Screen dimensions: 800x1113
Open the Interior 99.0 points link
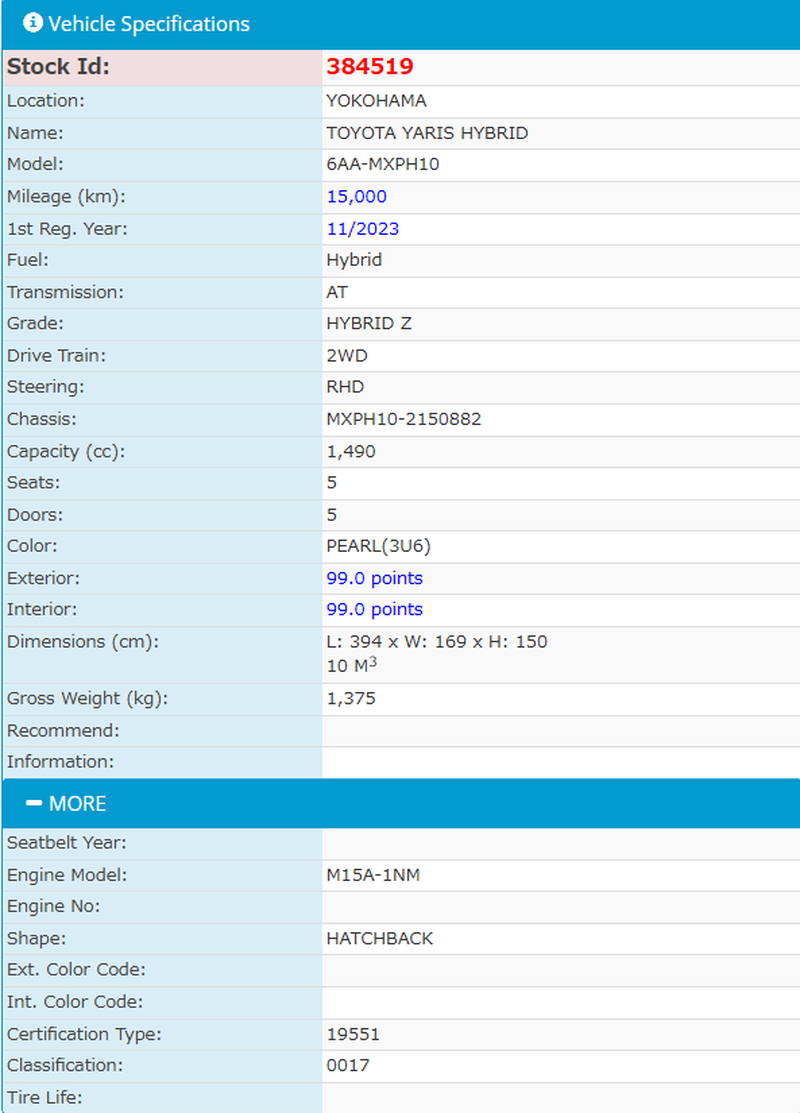coord(374,609)
